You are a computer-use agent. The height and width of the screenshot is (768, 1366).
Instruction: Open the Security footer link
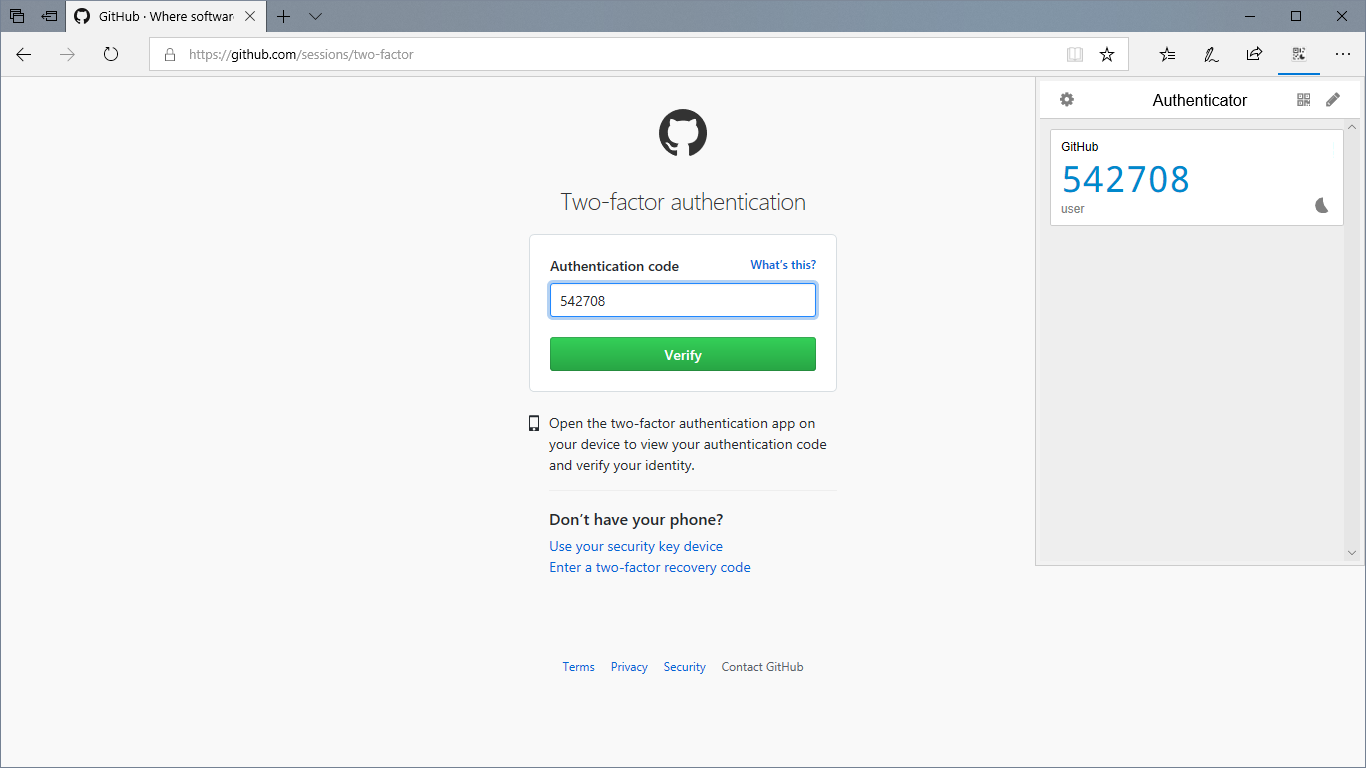click(x=684, y=667)
